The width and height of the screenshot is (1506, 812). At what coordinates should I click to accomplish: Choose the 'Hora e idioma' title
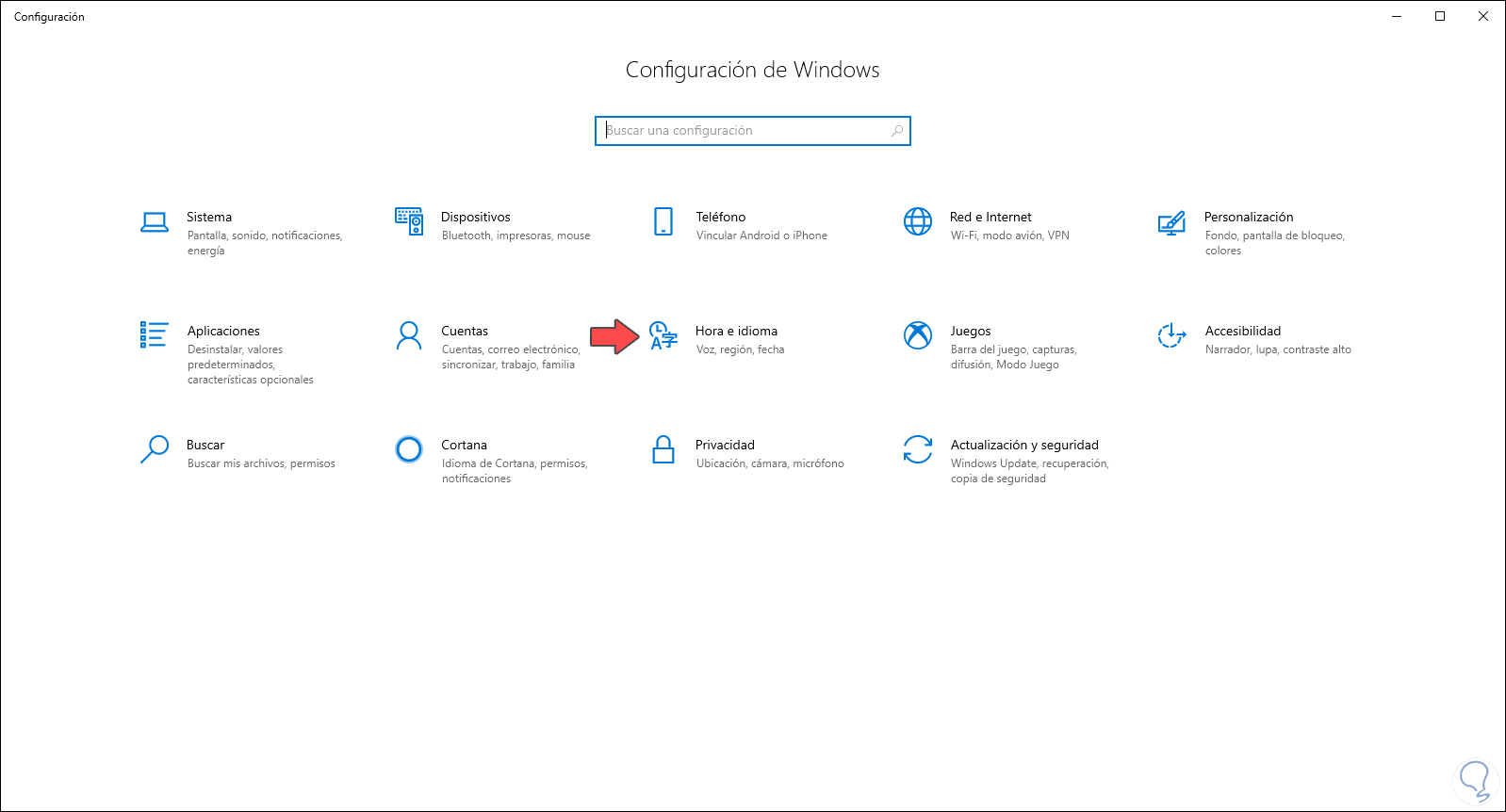(737, 331)
